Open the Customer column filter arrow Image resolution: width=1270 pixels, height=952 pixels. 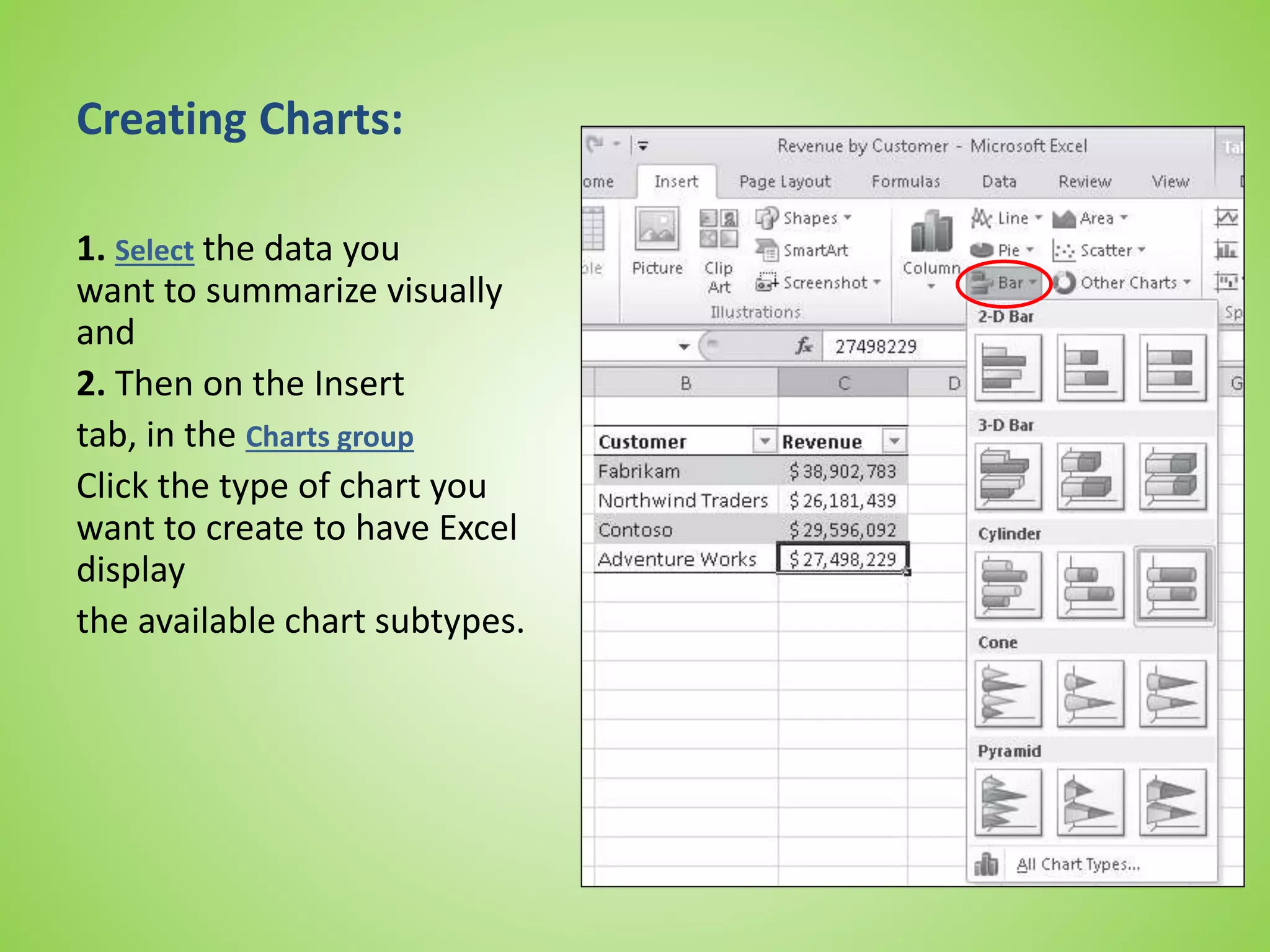pyautogui.click(x=765, y=441)
